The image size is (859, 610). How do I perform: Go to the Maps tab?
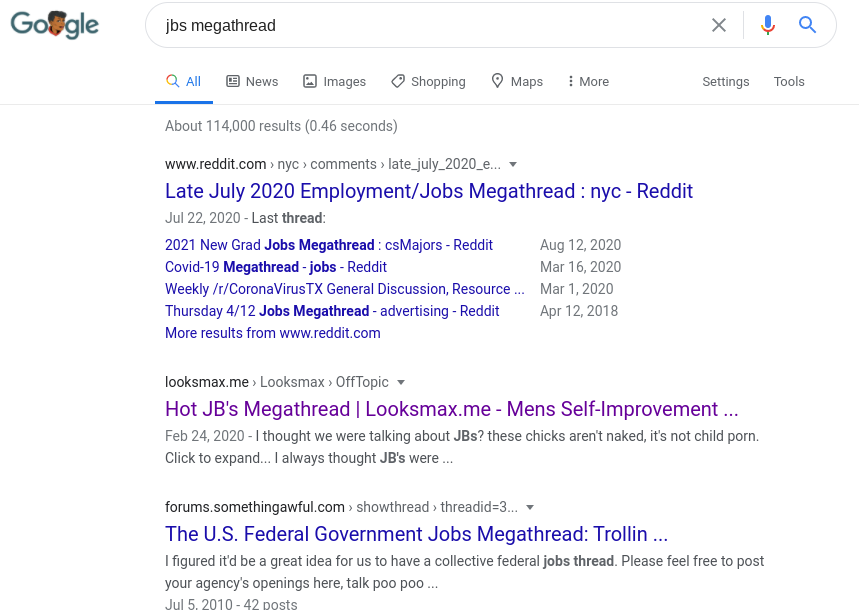(x=517, y=82)
